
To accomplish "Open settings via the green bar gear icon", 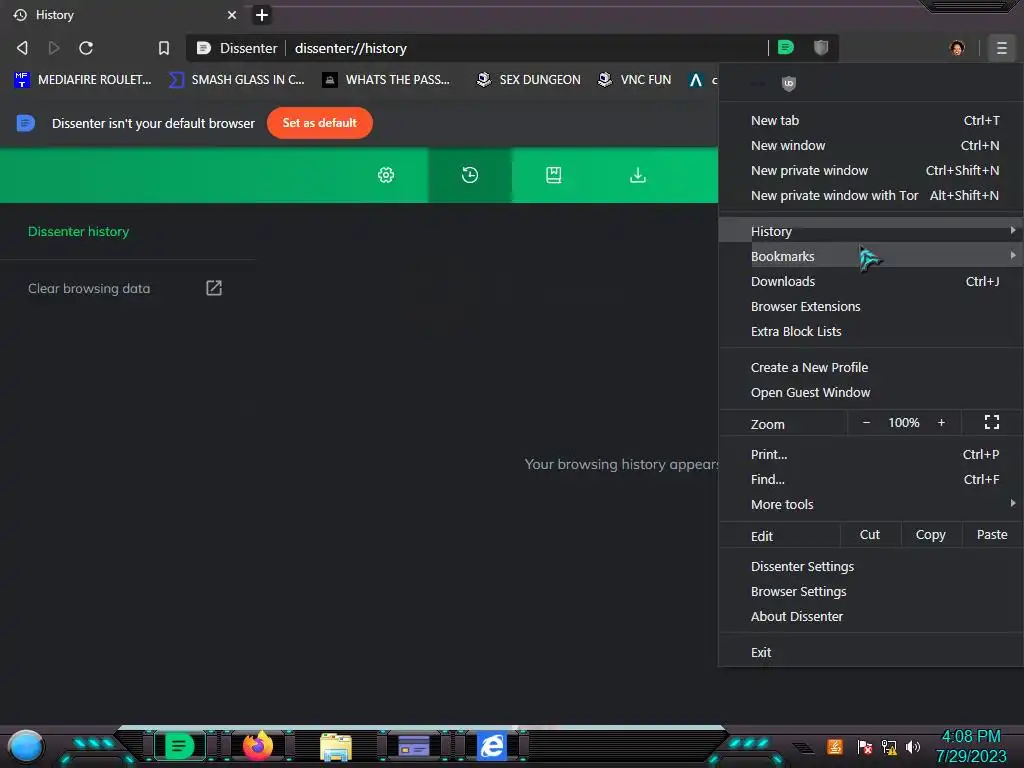I will click(386, 175).
